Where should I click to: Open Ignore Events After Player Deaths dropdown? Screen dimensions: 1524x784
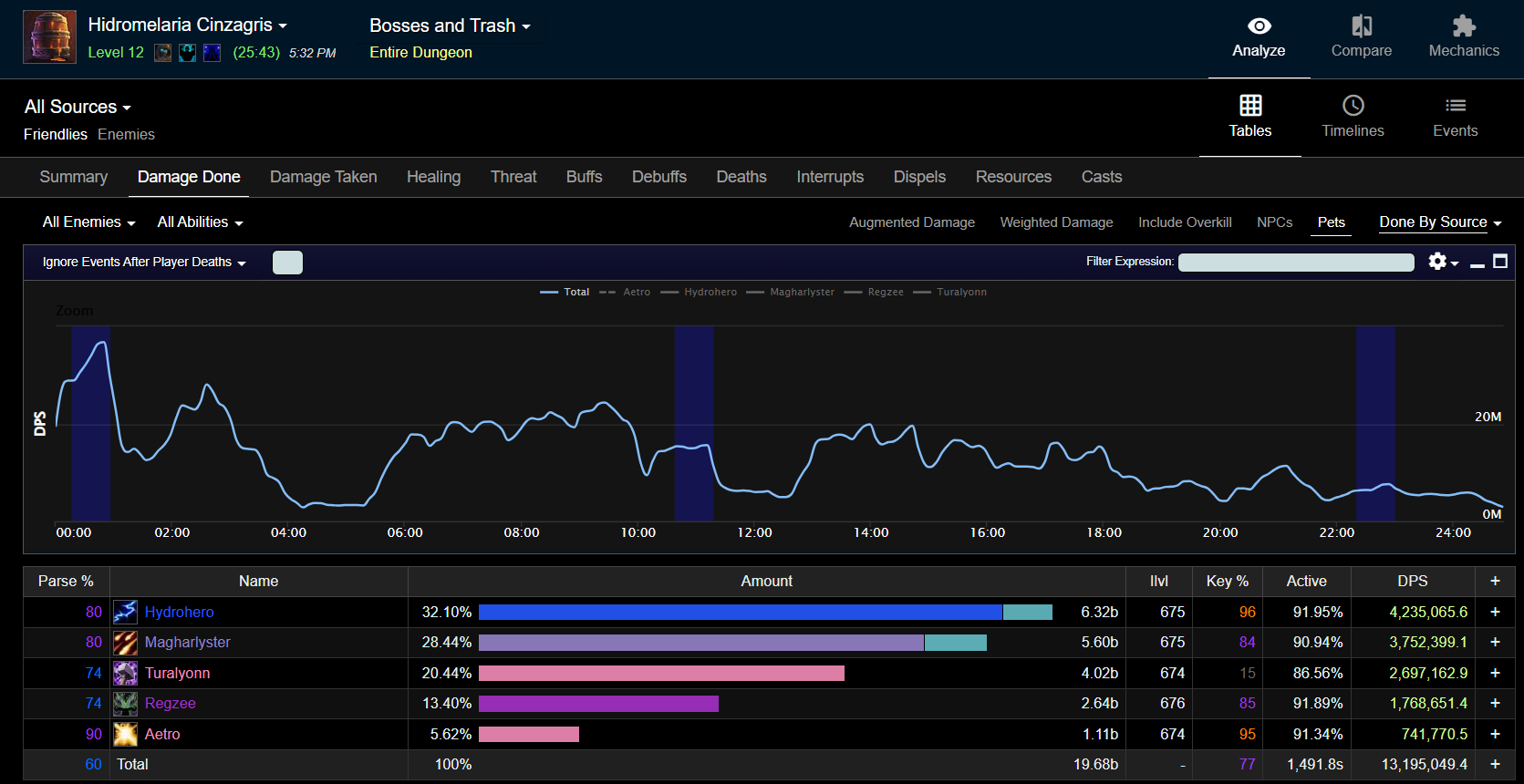(144, 263)
